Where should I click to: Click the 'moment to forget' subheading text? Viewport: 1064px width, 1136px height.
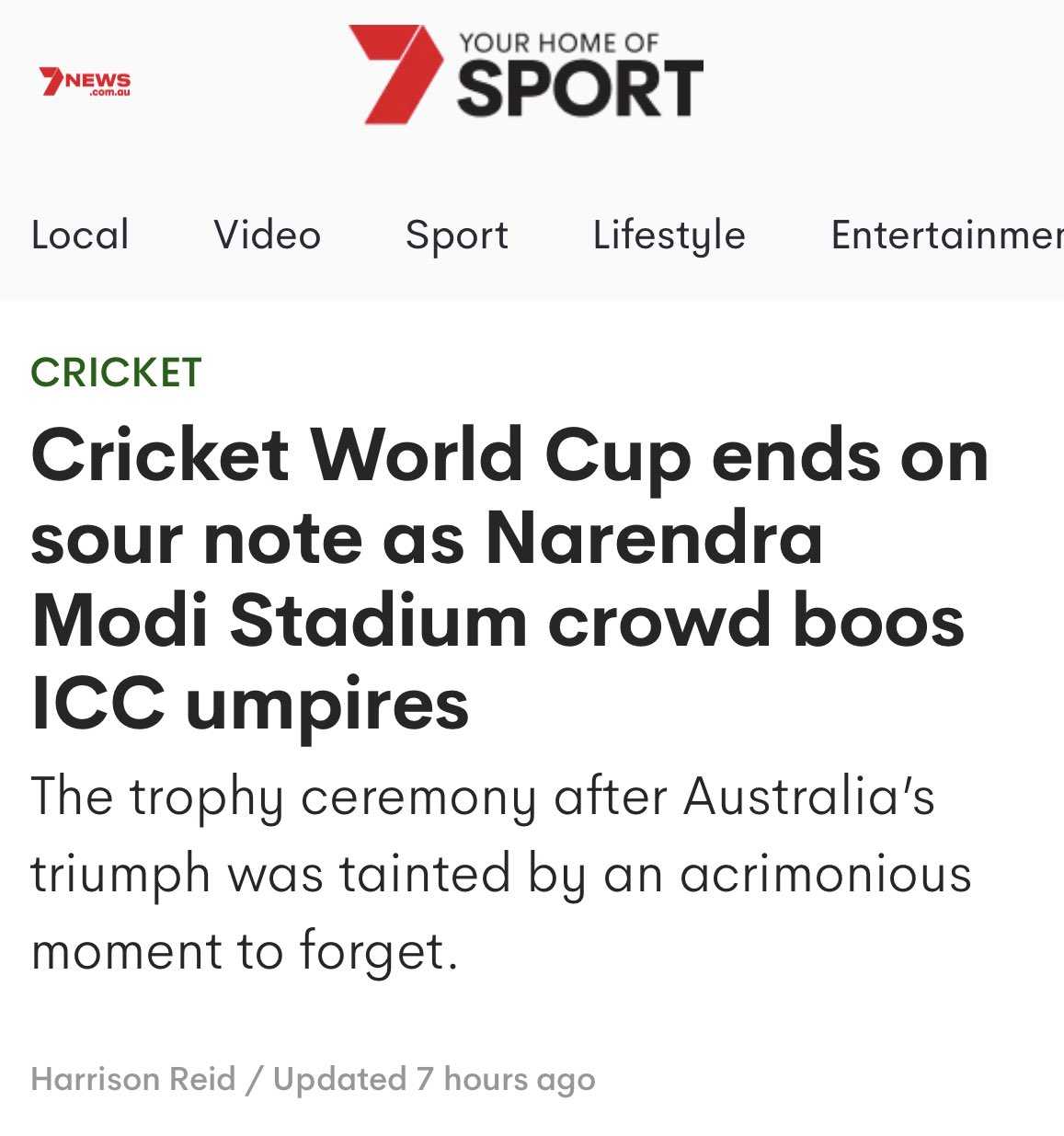tap(244, 951)
